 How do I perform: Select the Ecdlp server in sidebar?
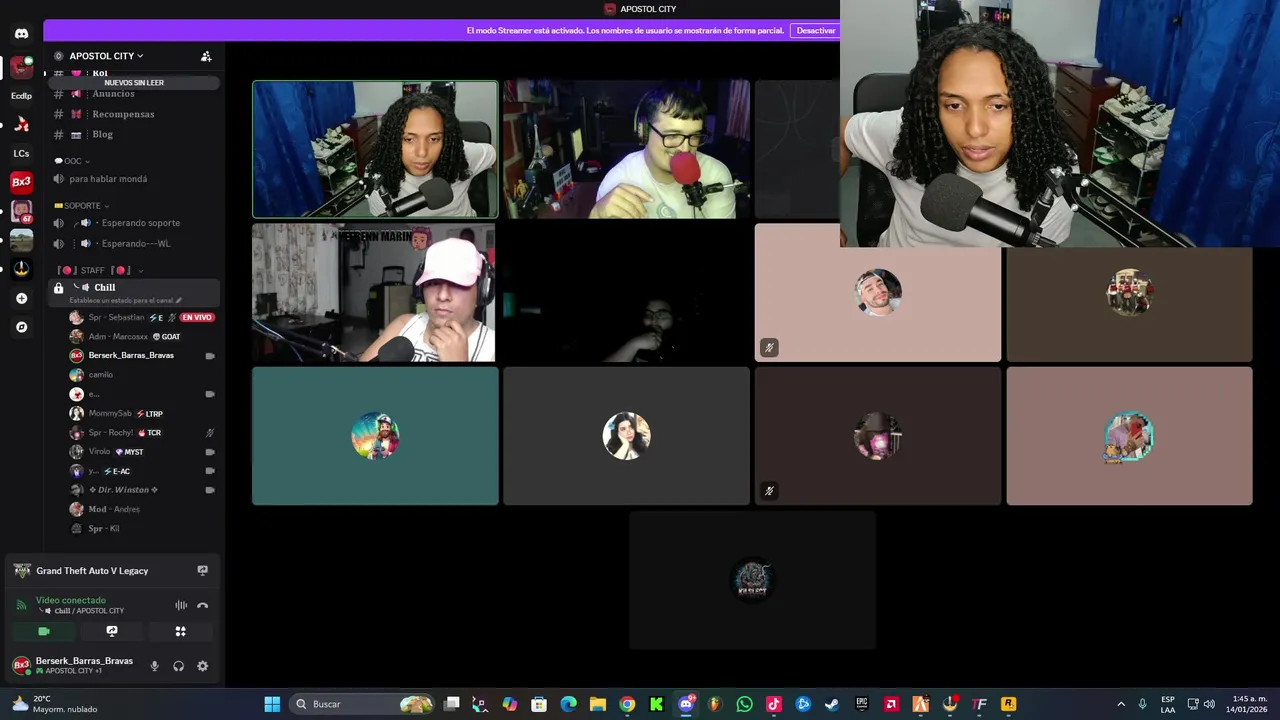pos(21,96)
